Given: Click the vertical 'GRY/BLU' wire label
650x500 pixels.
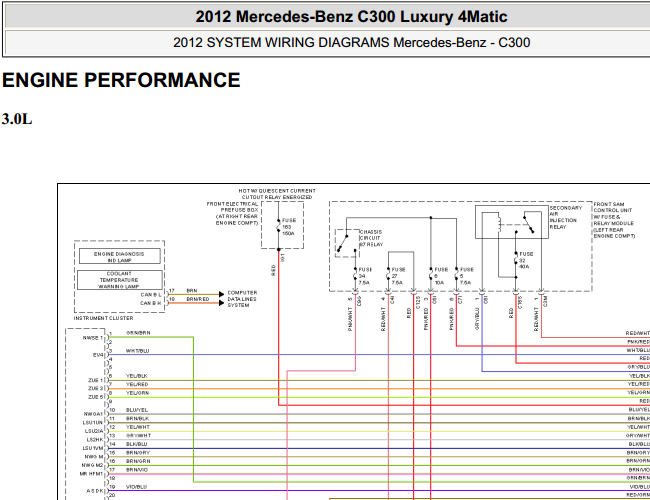Looking at the screenshot, I should (477, 319).
